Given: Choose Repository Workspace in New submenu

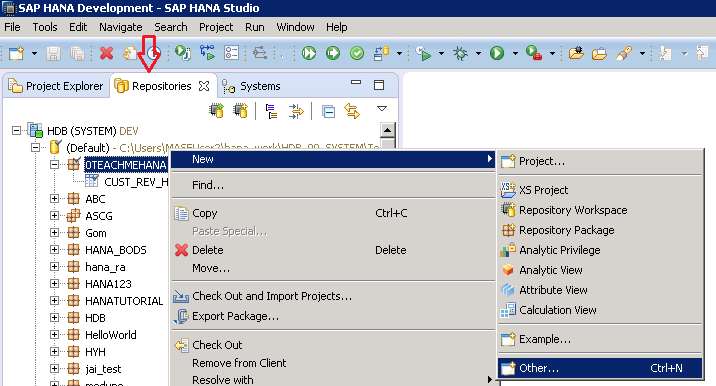Looking at the screenshot, I should (x=600, y=210).
